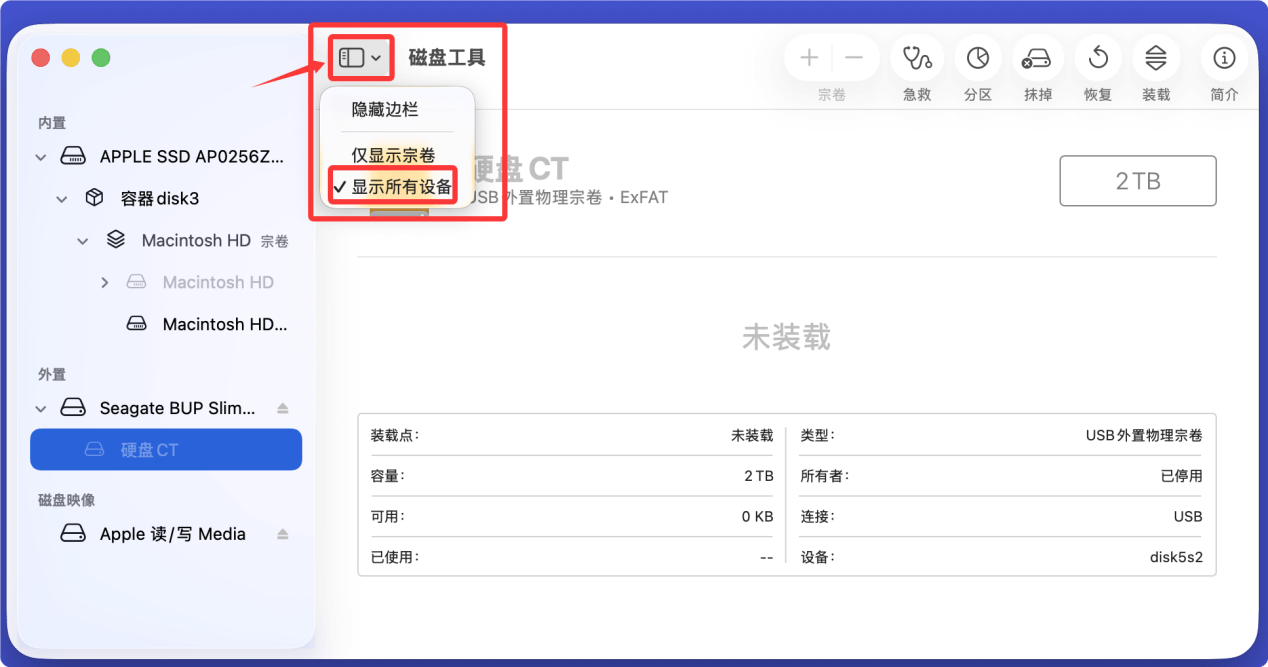Run 急救 (First Aid) on the disk

click(916, 58)
